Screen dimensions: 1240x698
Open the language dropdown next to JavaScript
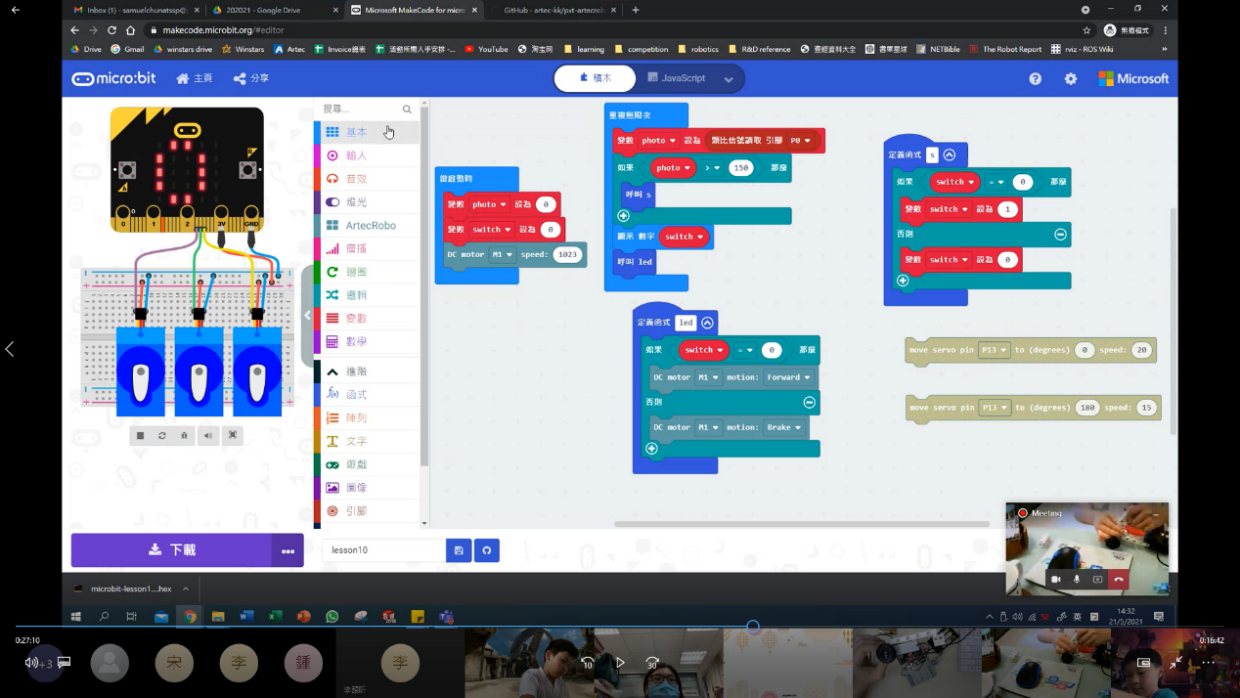coord(728,79)
